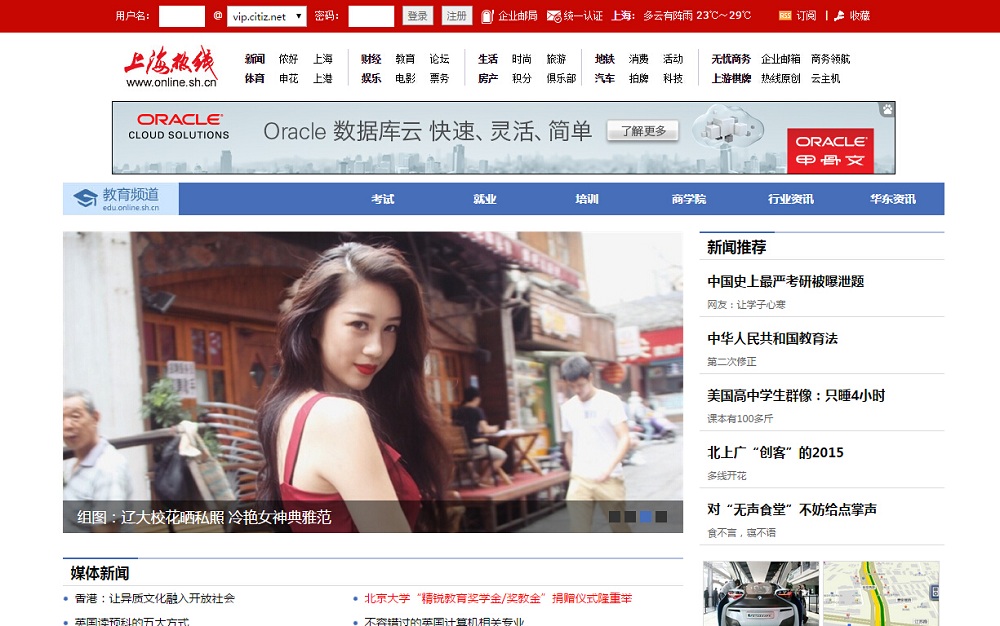The height and width of the screenshot is (626, 1000).
Task: Click the 上港 link
Action: [323, 78]
